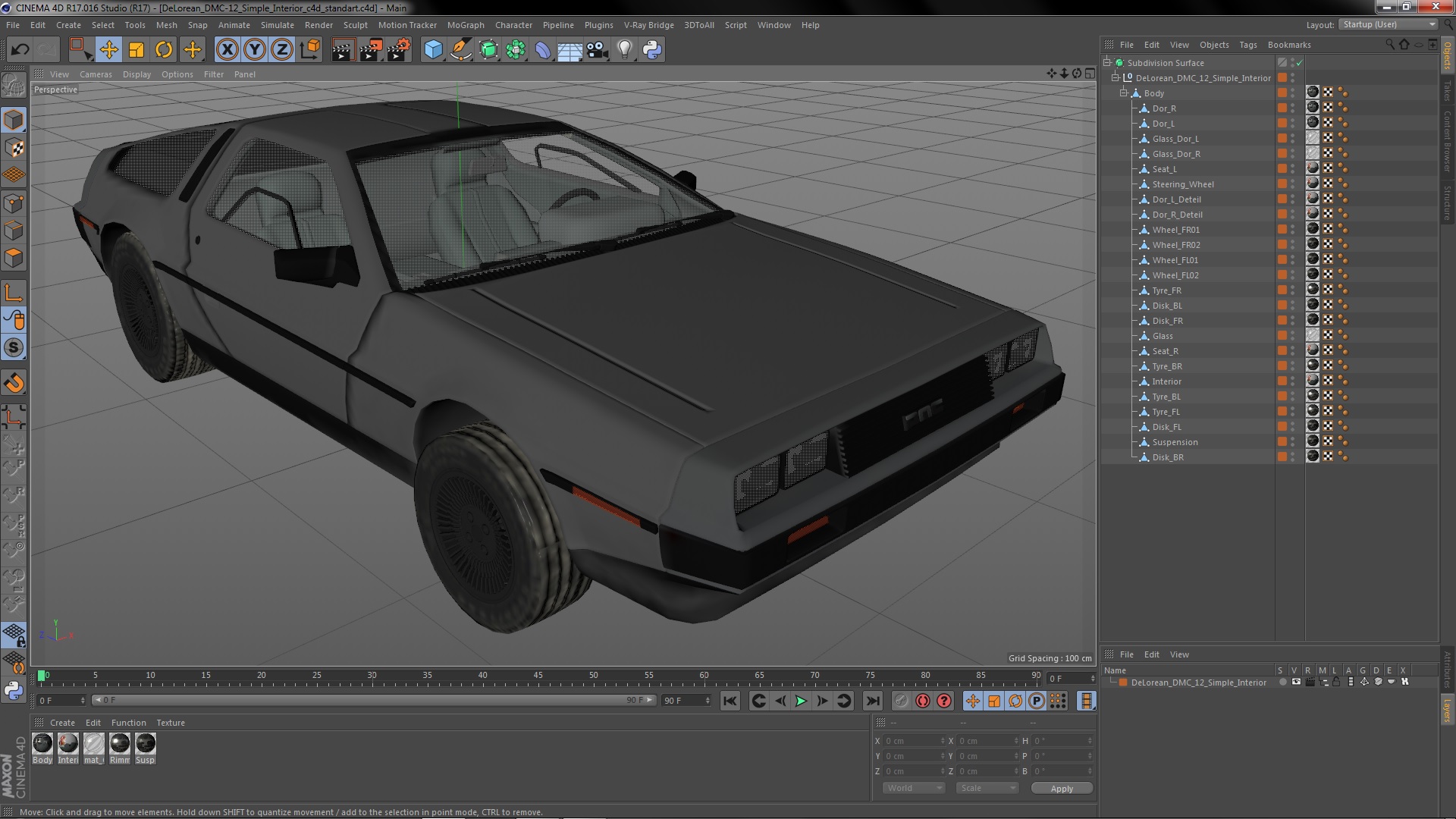The width and height of the screenshot is (1456, 819).
Task: Add a Subdivision Surface generator
Action: click(488, 50)
